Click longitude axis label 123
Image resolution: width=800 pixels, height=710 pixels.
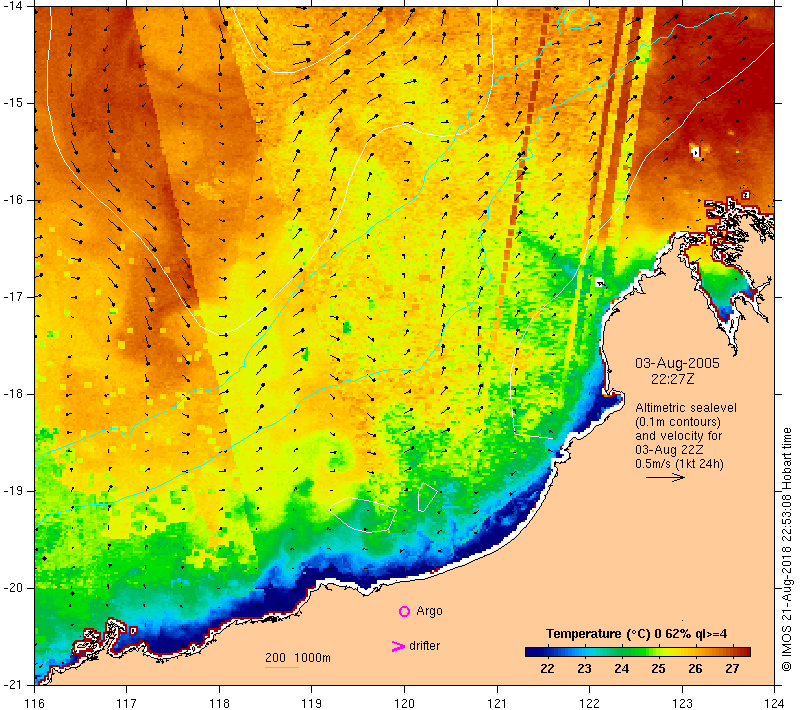[x=682, y=703]
